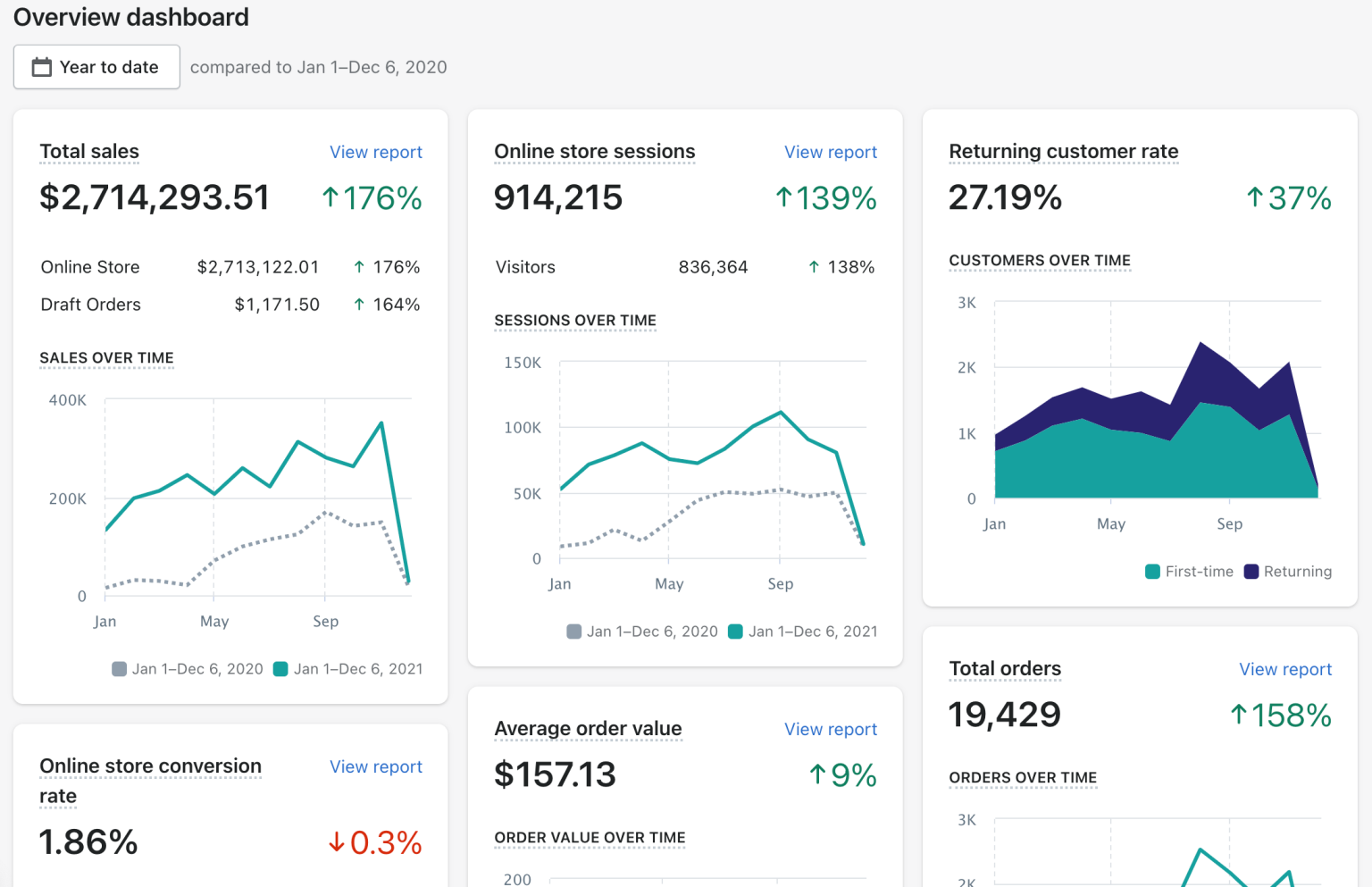Click the teal First-time legend swatch
The image size is (1372, 887).
point(1153,572)
